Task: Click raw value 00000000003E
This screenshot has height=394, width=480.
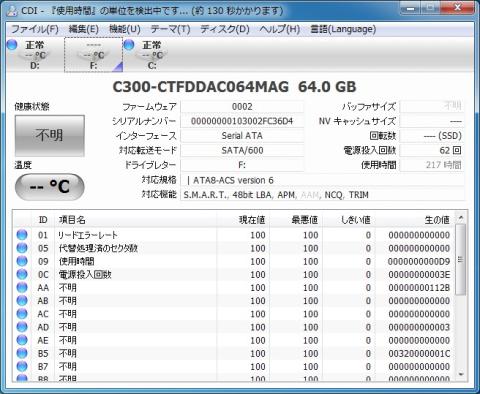Action: coord(419,274)
